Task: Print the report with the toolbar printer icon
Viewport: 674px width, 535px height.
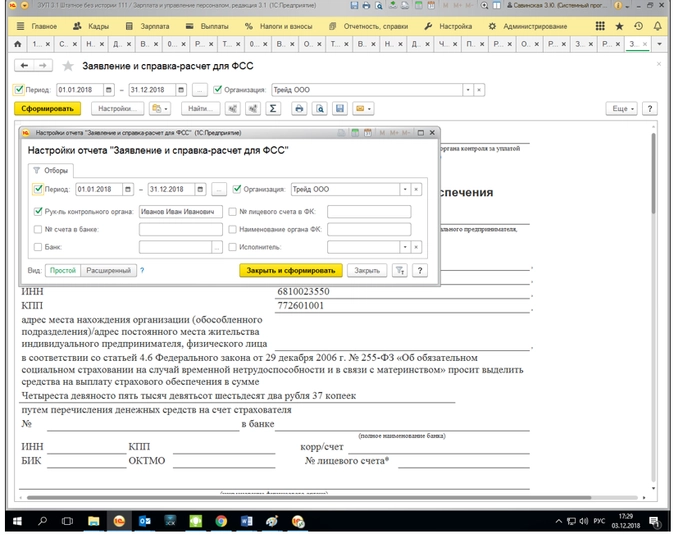Action: pyautogui.click(x=299, y=109)
